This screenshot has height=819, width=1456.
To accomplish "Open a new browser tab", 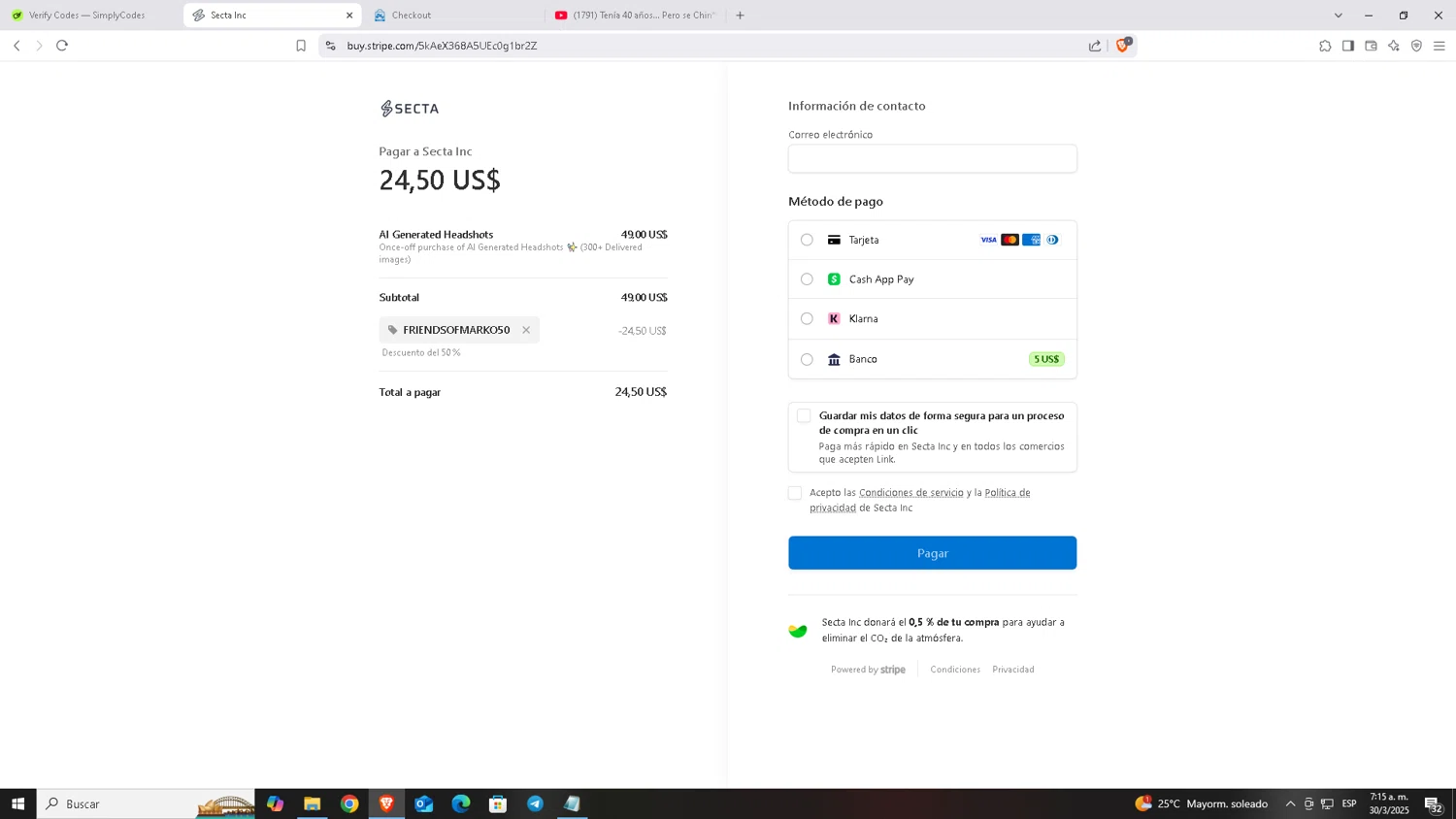I will coord(740,16).
